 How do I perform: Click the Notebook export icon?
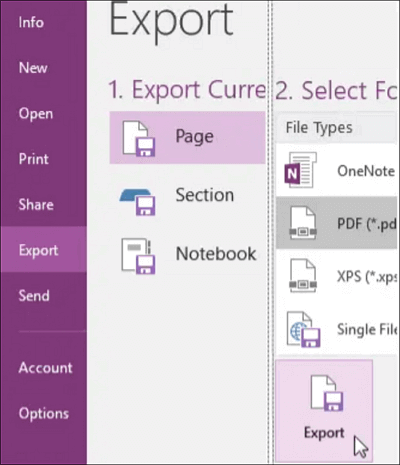(138, 256)
